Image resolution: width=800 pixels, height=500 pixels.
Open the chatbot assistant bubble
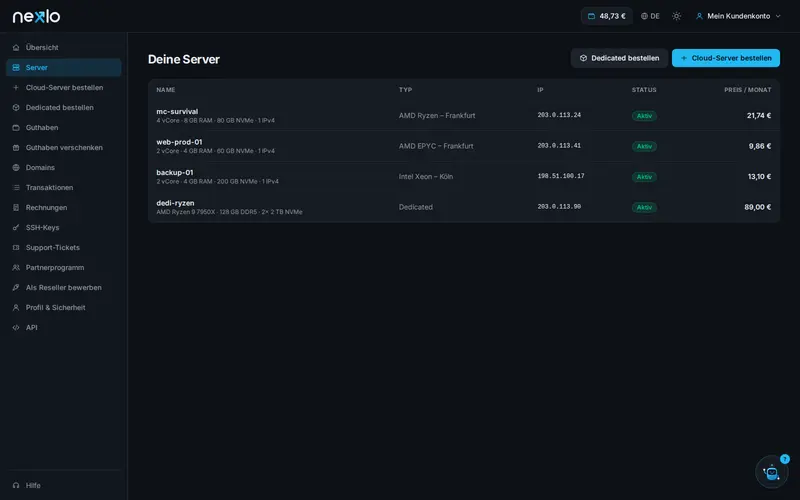(771, 472)
